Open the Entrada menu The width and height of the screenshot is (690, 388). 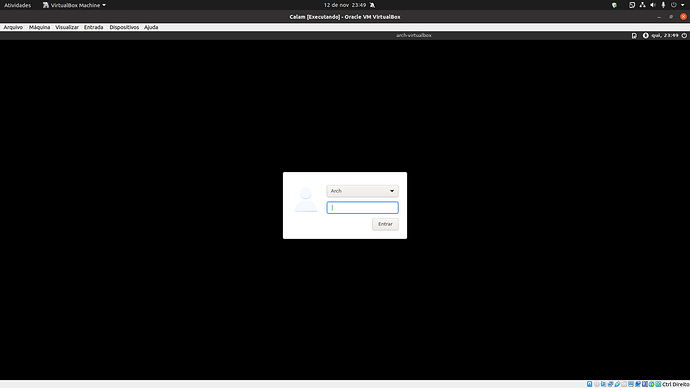click(x=94, y=27)
